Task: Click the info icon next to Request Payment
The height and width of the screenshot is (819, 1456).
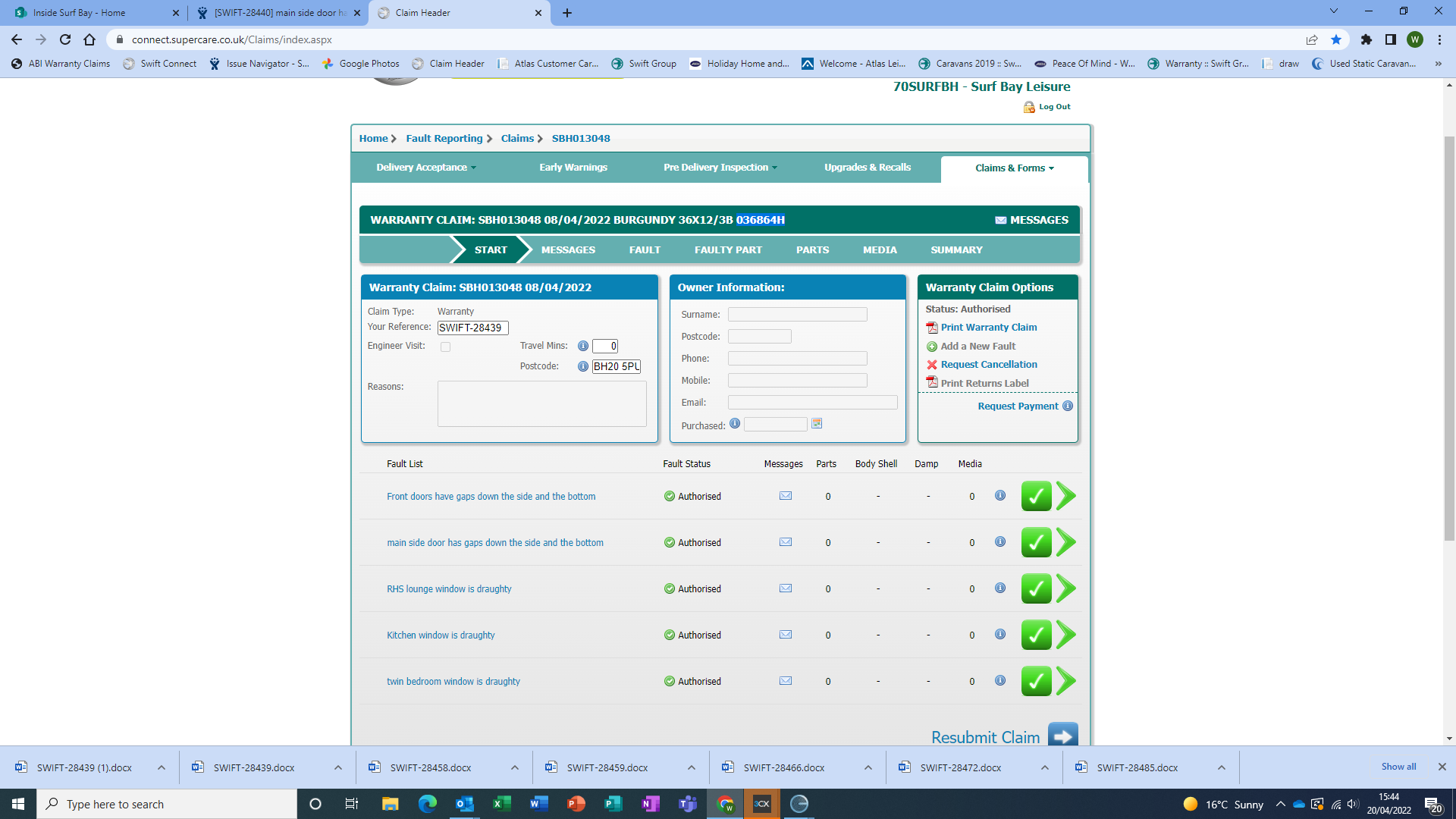Action: click(1068, 406)
